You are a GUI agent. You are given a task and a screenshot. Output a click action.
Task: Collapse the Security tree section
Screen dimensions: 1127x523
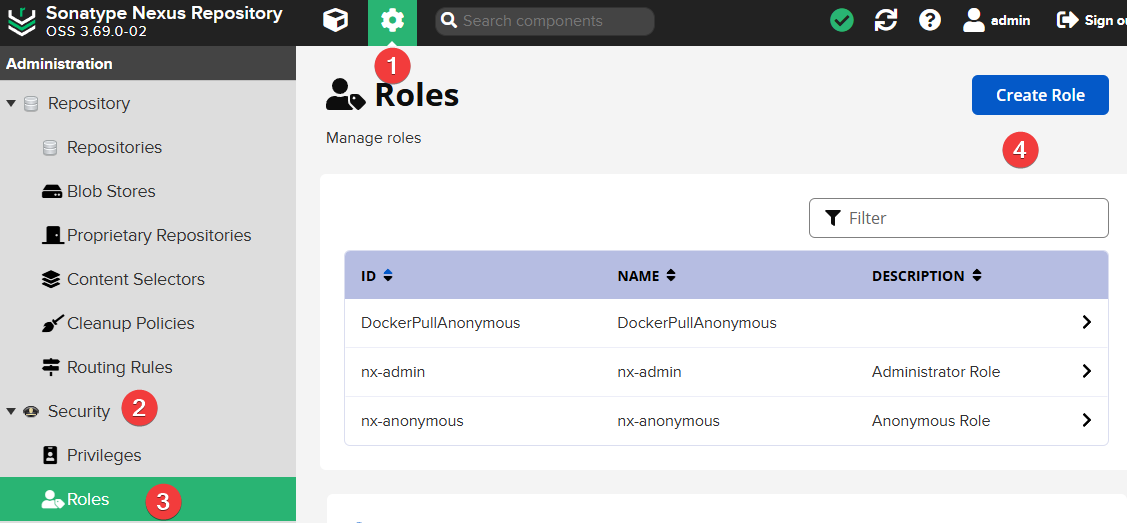pos(11,412)
